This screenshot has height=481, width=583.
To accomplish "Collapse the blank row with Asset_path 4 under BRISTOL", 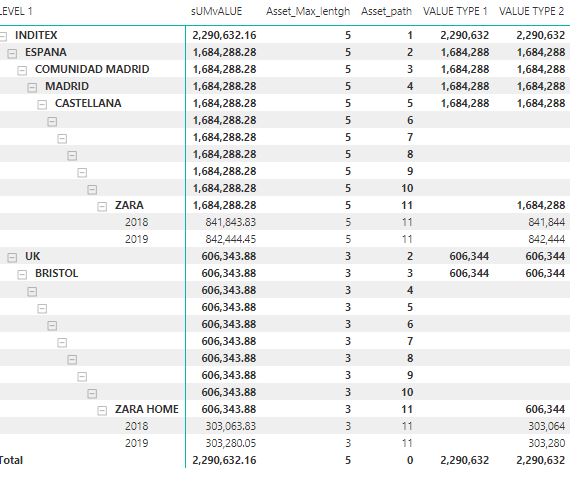I will [x=32, y=292].
